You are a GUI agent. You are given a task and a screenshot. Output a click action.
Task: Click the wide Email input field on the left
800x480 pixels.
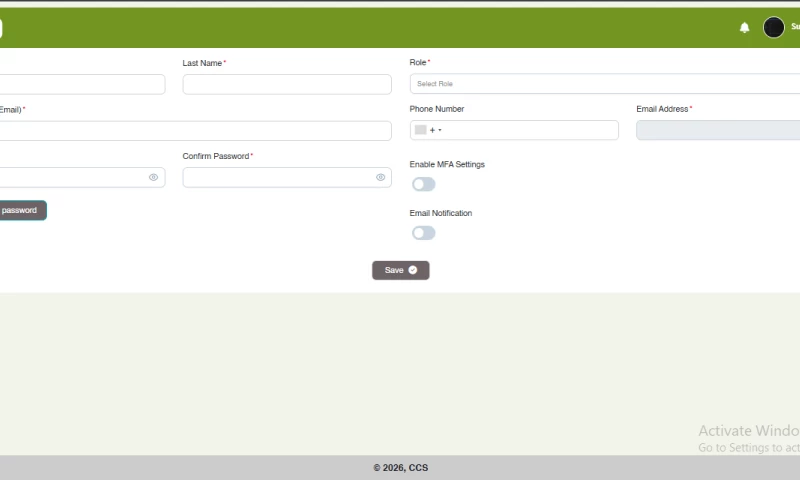pyautogui.click(x=195, y=131)
